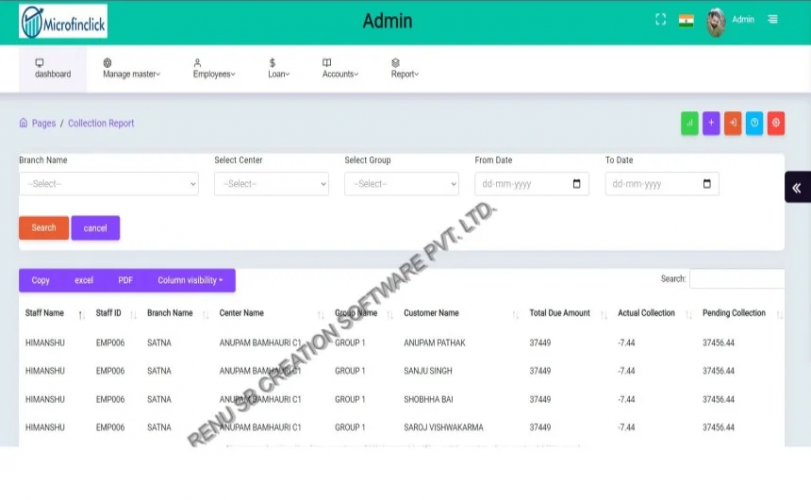The width and height of the screenshot is (811, 500).
Task: Click EMP006 in ANUPAM PATHAK row
Action: 110,343
